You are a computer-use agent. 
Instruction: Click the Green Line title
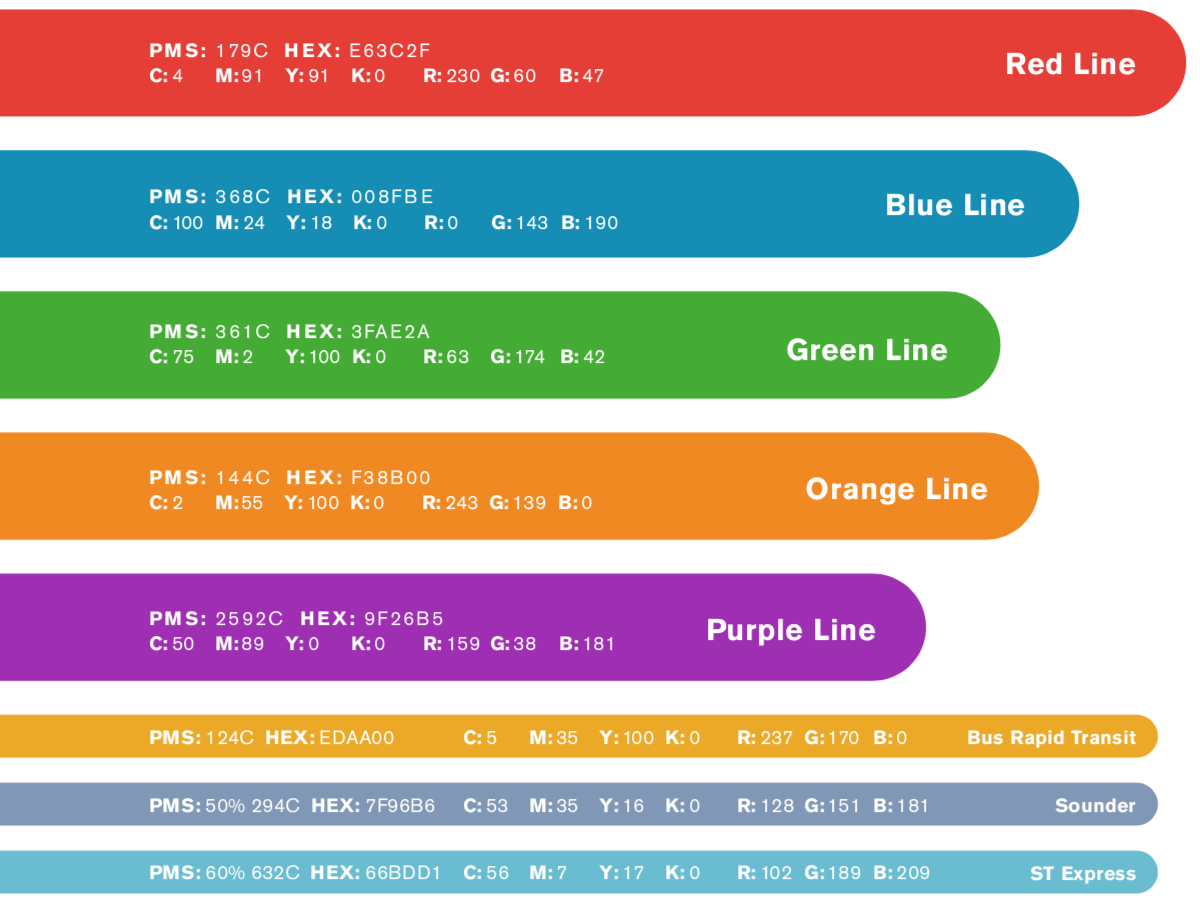tap(867, 350)
